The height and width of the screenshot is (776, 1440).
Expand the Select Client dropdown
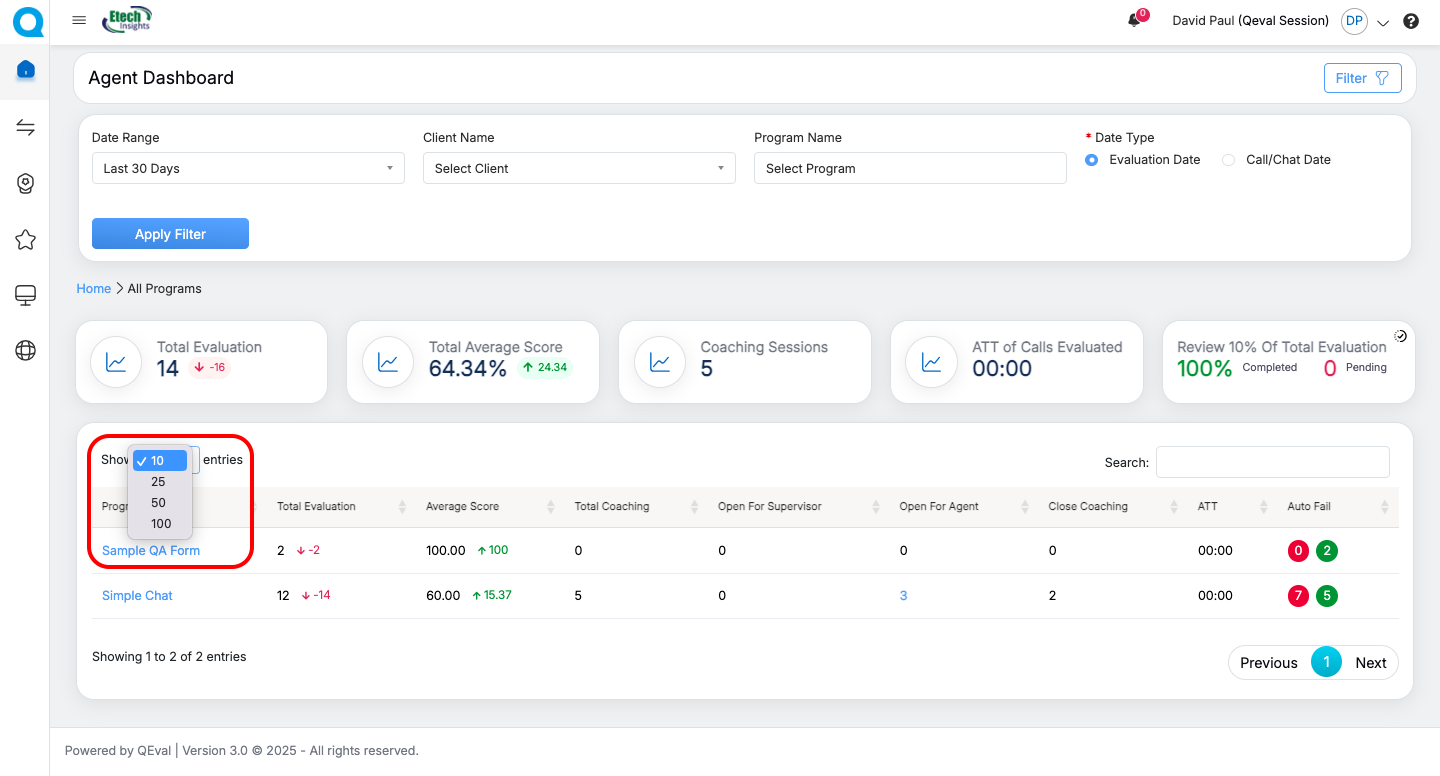tap(579, 169)
